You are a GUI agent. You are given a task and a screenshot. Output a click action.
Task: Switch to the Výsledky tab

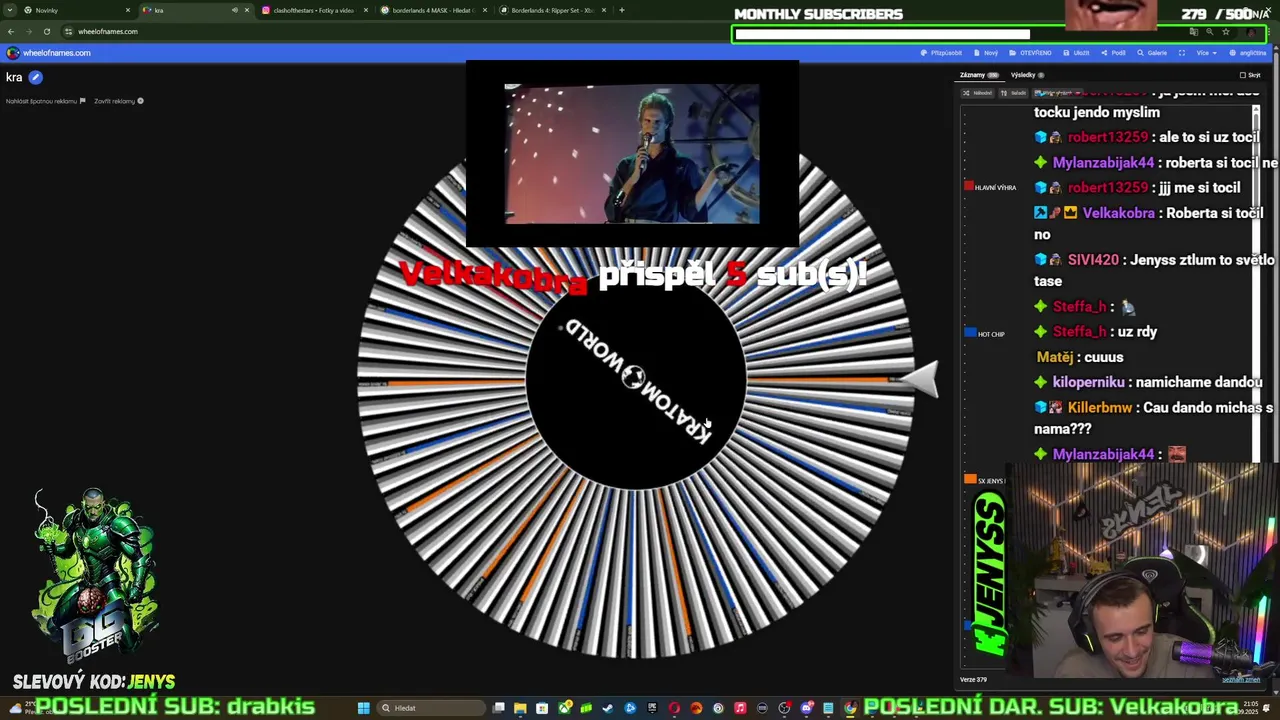(x=1027, y=75)
